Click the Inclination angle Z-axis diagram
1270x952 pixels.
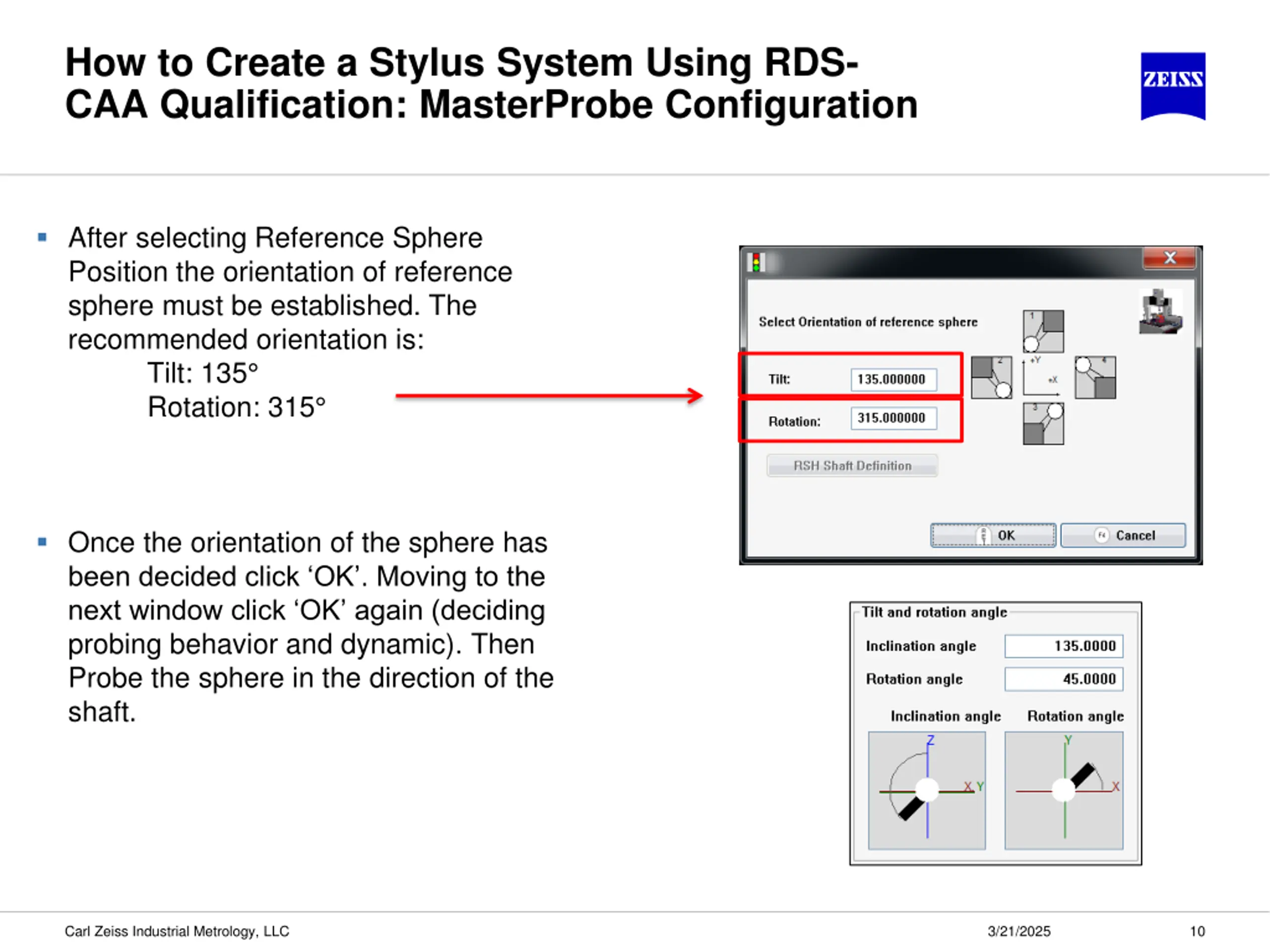pos(927,790)
